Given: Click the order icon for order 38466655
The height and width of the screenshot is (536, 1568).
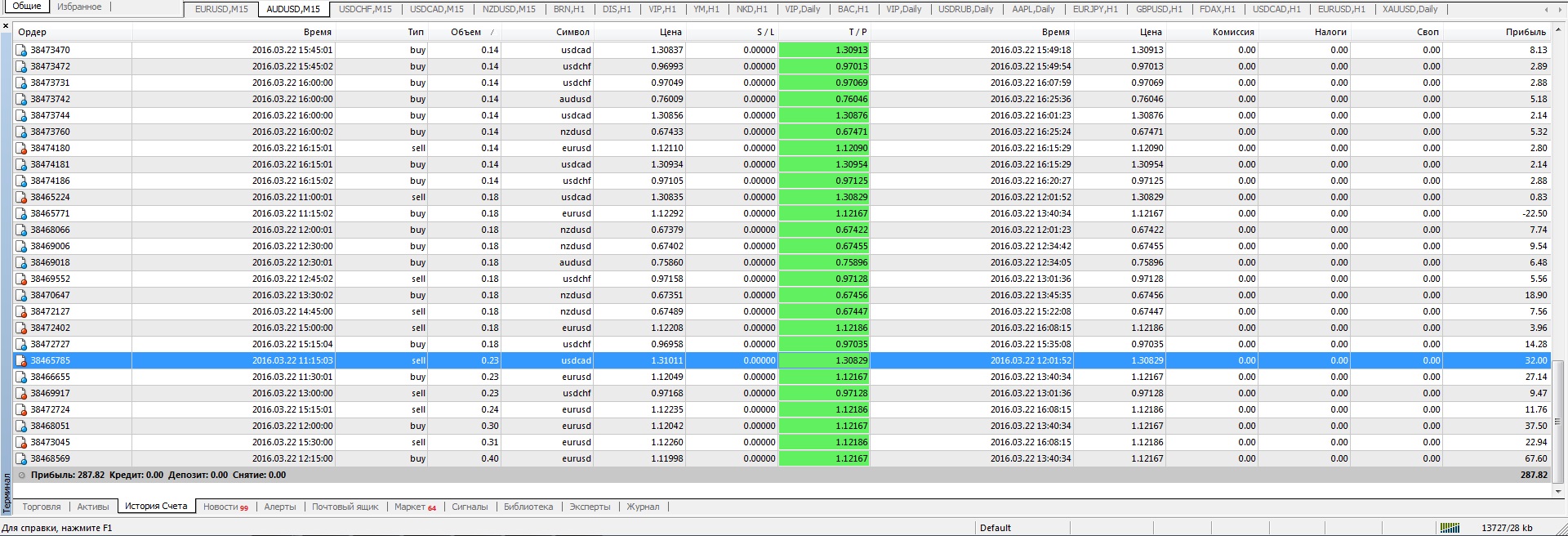Looking at the screenshot, I should (x=21, y=377).
